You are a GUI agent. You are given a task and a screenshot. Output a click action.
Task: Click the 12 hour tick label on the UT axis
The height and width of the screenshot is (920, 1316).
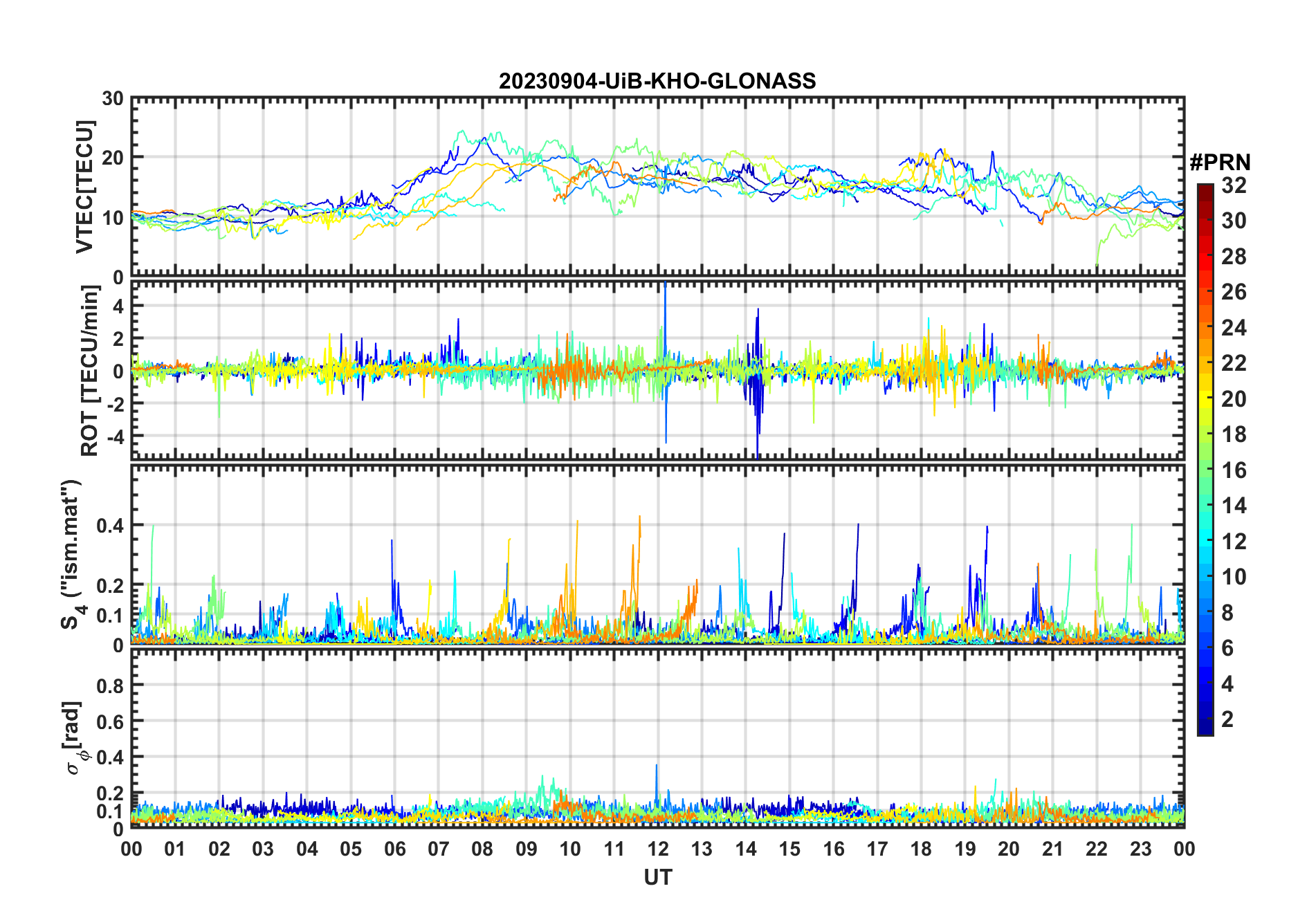click(657, 849)
